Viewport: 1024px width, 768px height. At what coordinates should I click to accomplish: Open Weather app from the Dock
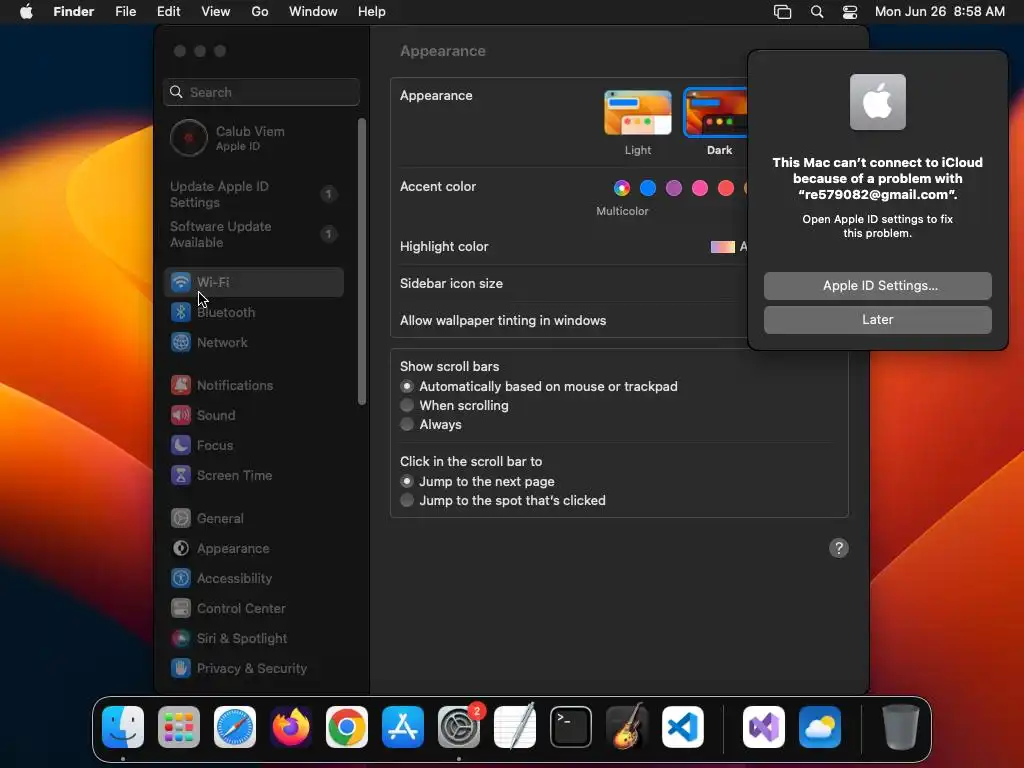[820, 727]
